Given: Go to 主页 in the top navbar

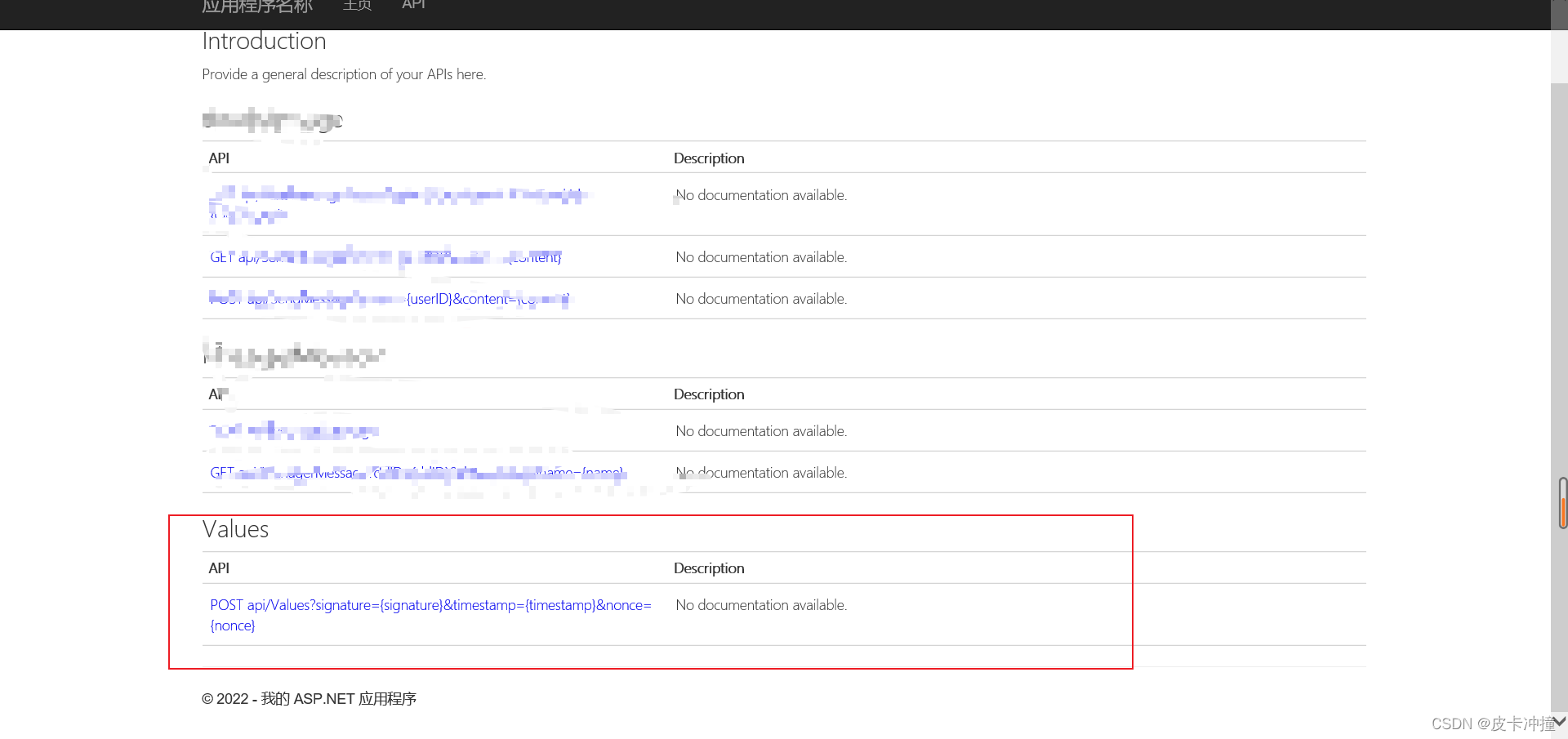Looking at the screenshot, I should [357, 6].
